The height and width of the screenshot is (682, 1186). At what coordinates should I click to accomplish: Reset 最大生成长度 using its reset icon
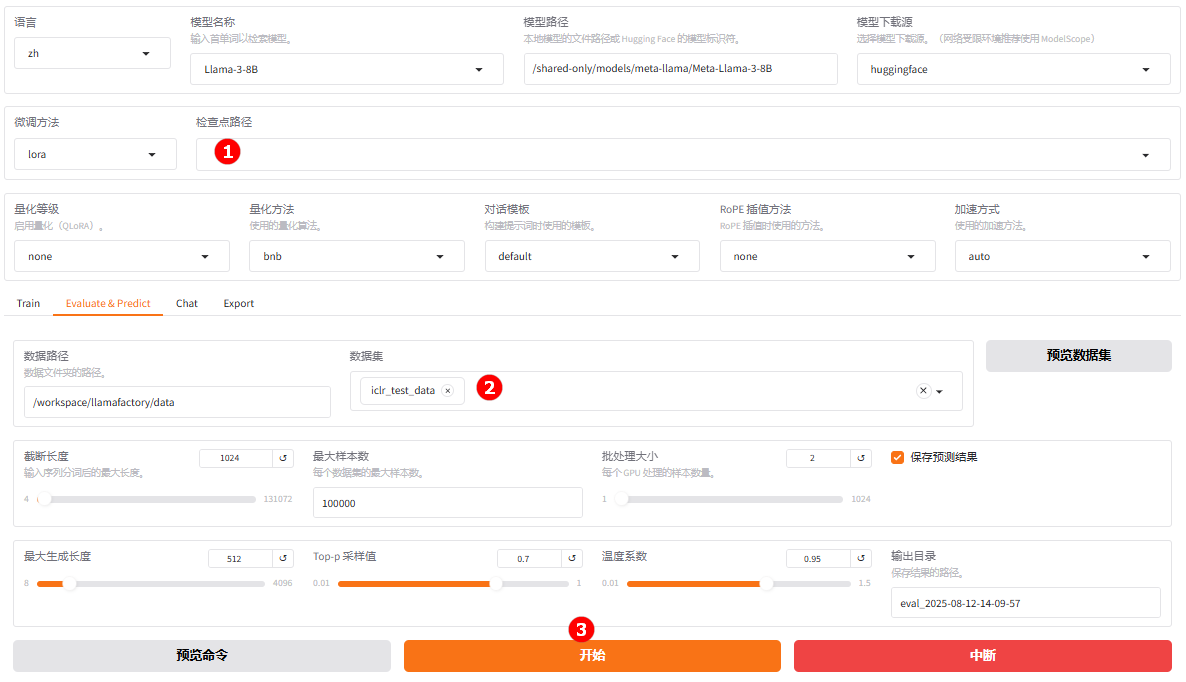point(283,559)
